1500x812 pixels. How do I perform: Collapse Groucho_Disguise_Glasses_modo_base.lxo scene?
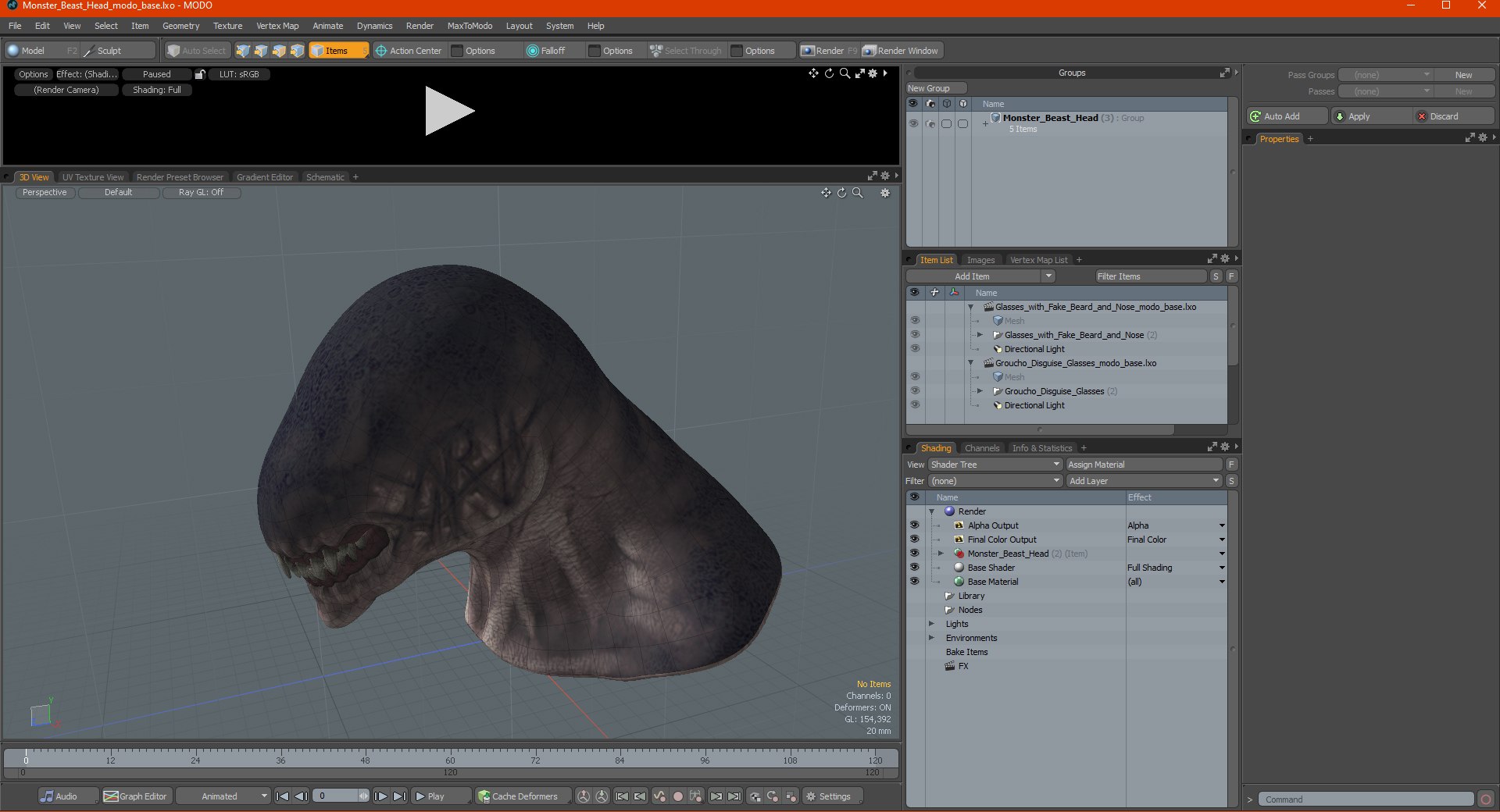[971, 363]
